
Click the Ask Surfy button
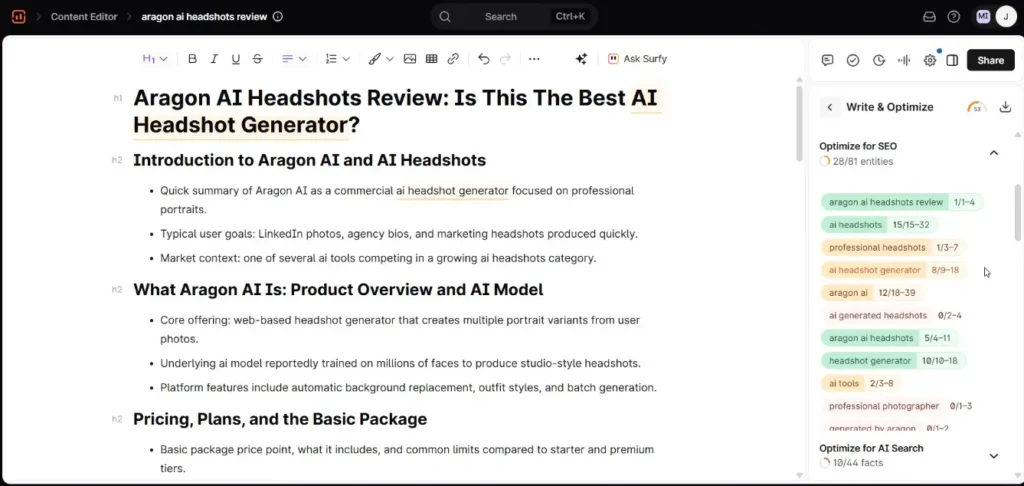pos(637,59)
